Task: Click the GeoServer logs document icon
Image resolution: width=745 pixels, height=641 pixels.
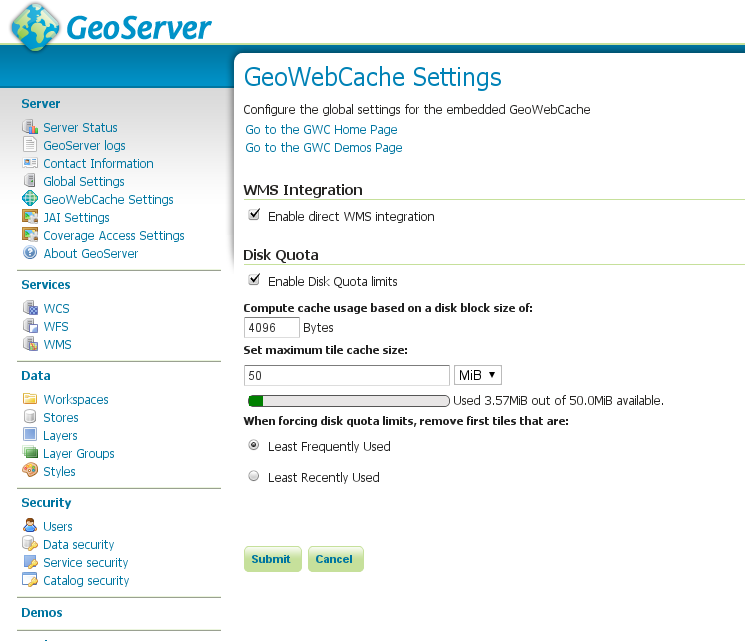Action: pos(30,144)
